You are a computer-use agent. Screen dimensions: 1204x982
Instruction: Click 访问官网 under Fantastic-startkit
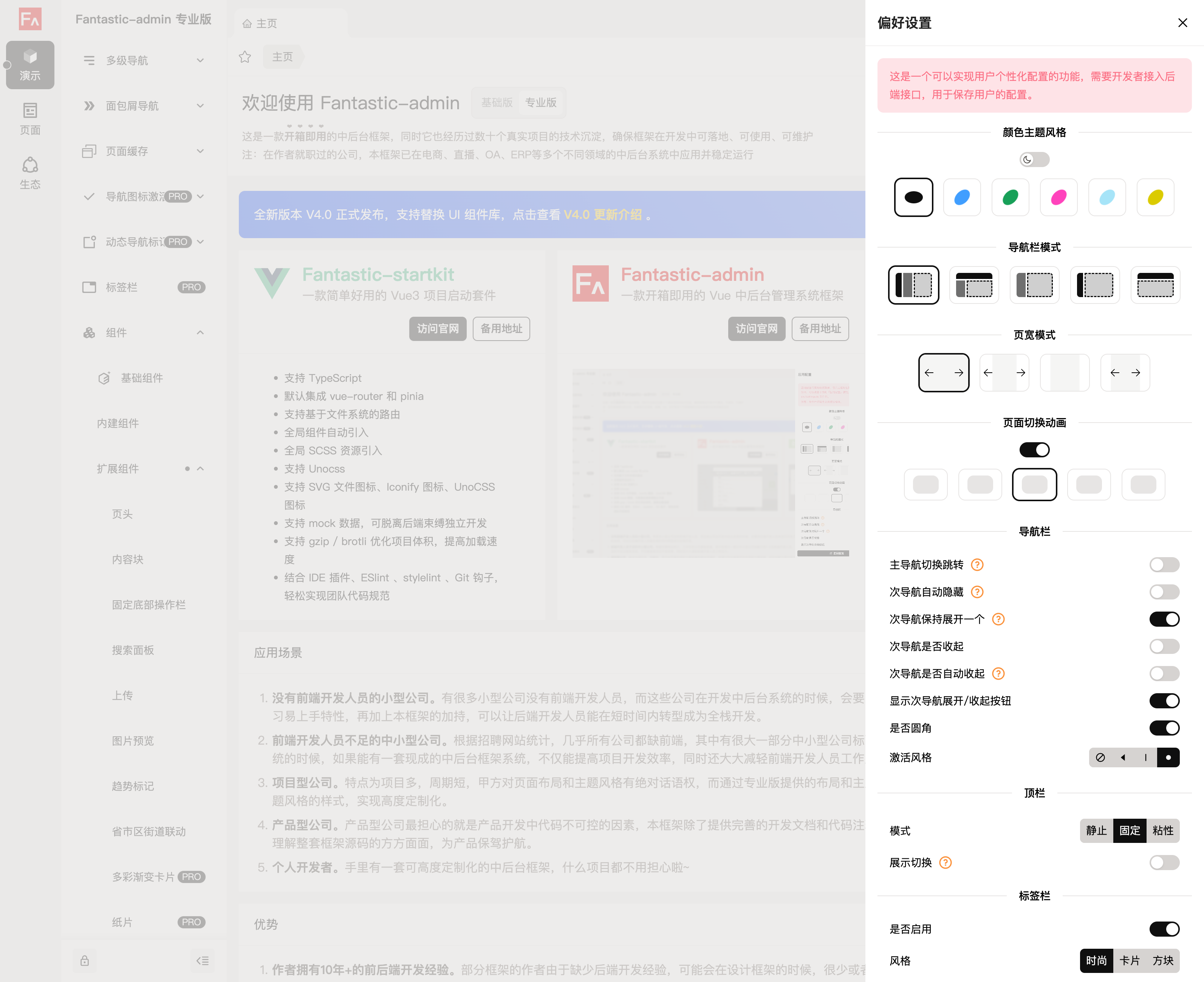coord(438,328)
